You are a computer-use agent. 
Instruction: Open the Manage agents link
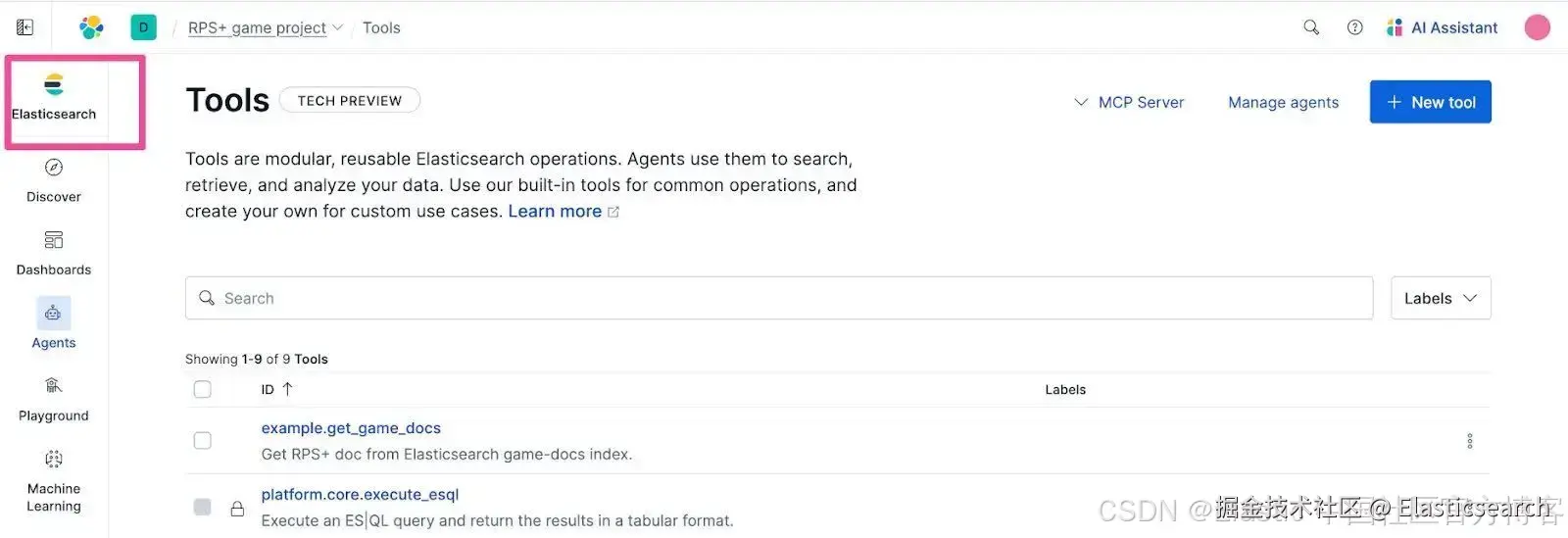tap(1283, 102)
